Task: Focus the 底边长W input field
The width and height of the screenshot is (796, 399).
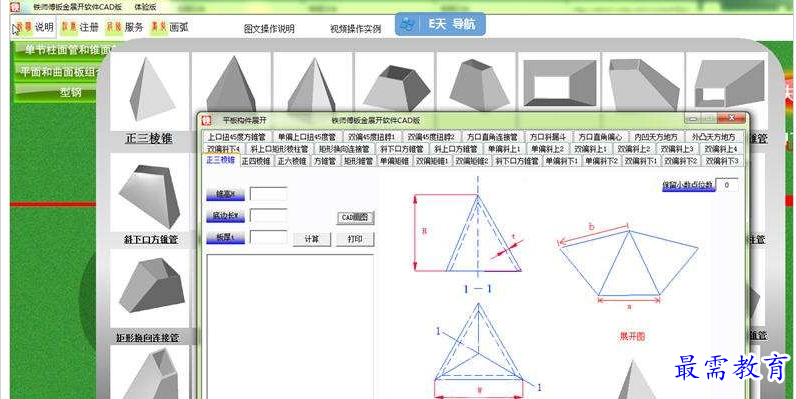Action: (269, 216)
